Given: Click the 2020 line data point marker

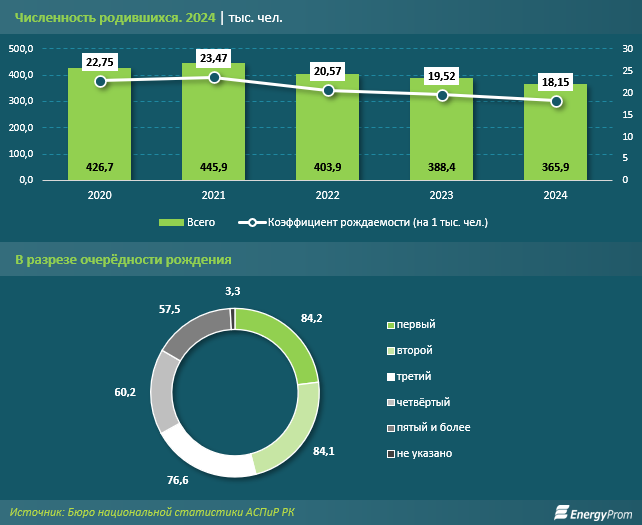Looking at the screenshot, I should click(99, 81).
